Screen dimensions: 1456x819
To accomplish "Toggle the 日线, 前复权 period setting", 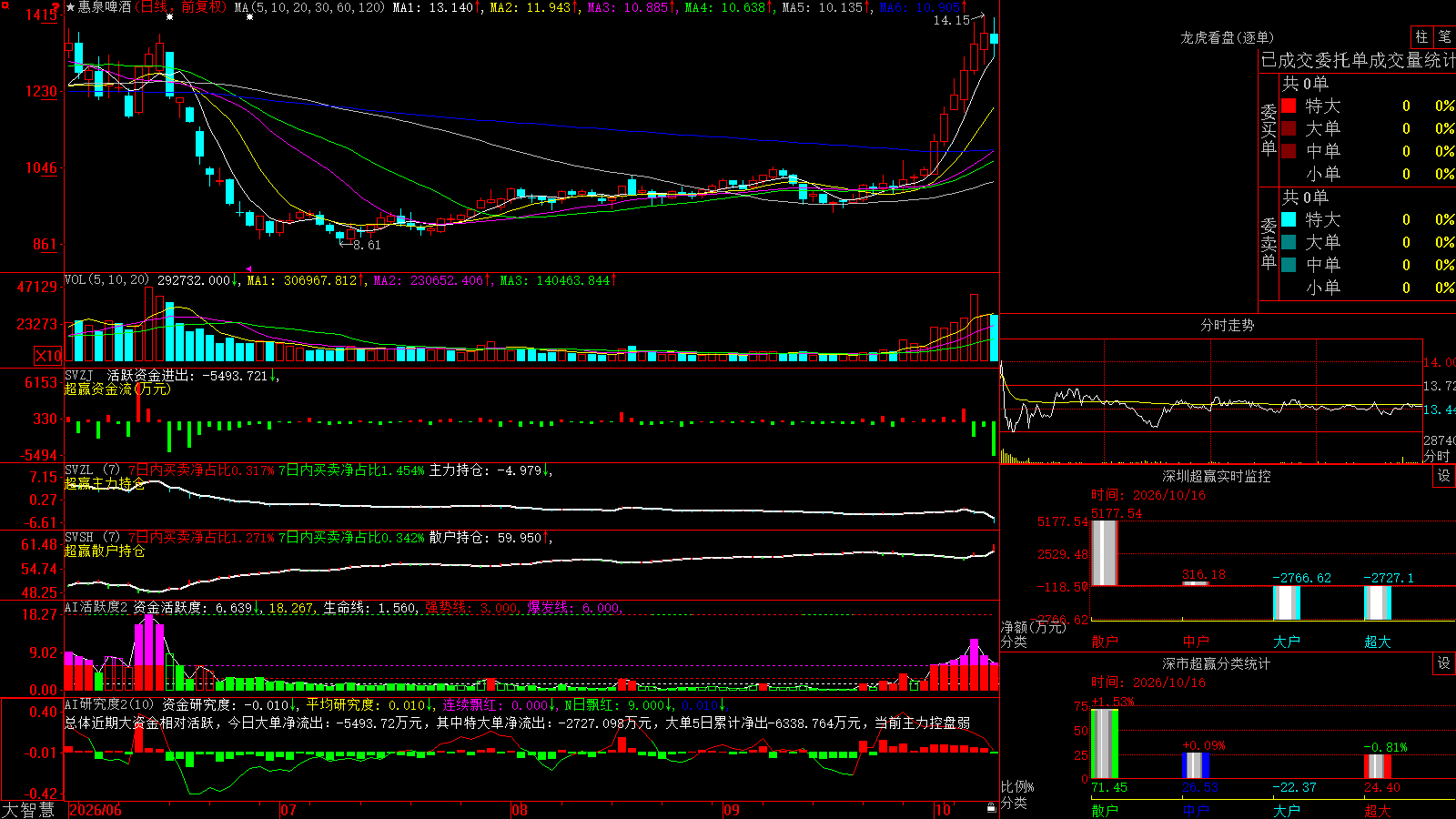I will click(x=180, y=7).
